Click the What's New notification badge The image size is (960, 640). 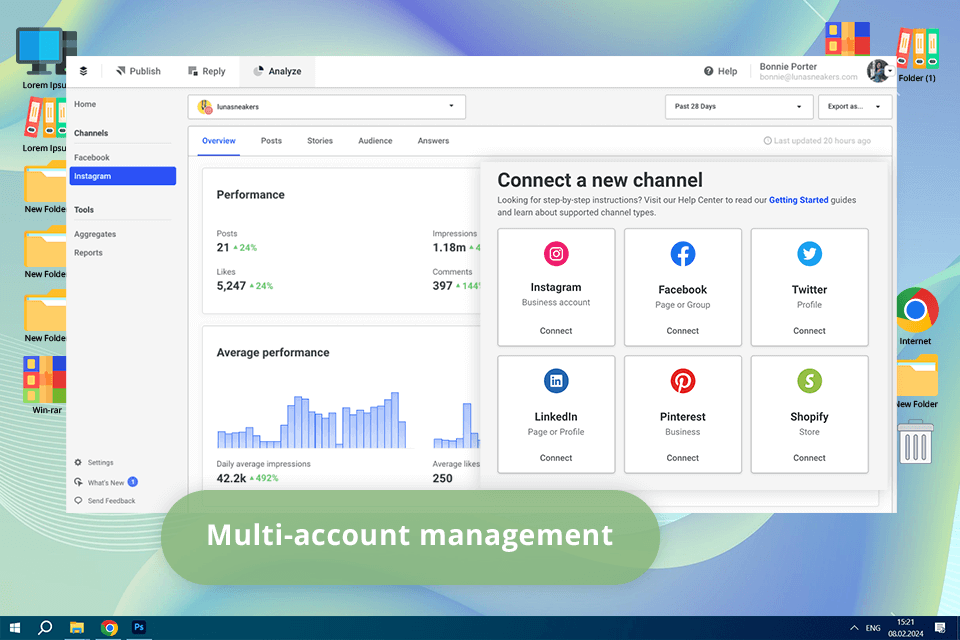click(x=133, y=482)
